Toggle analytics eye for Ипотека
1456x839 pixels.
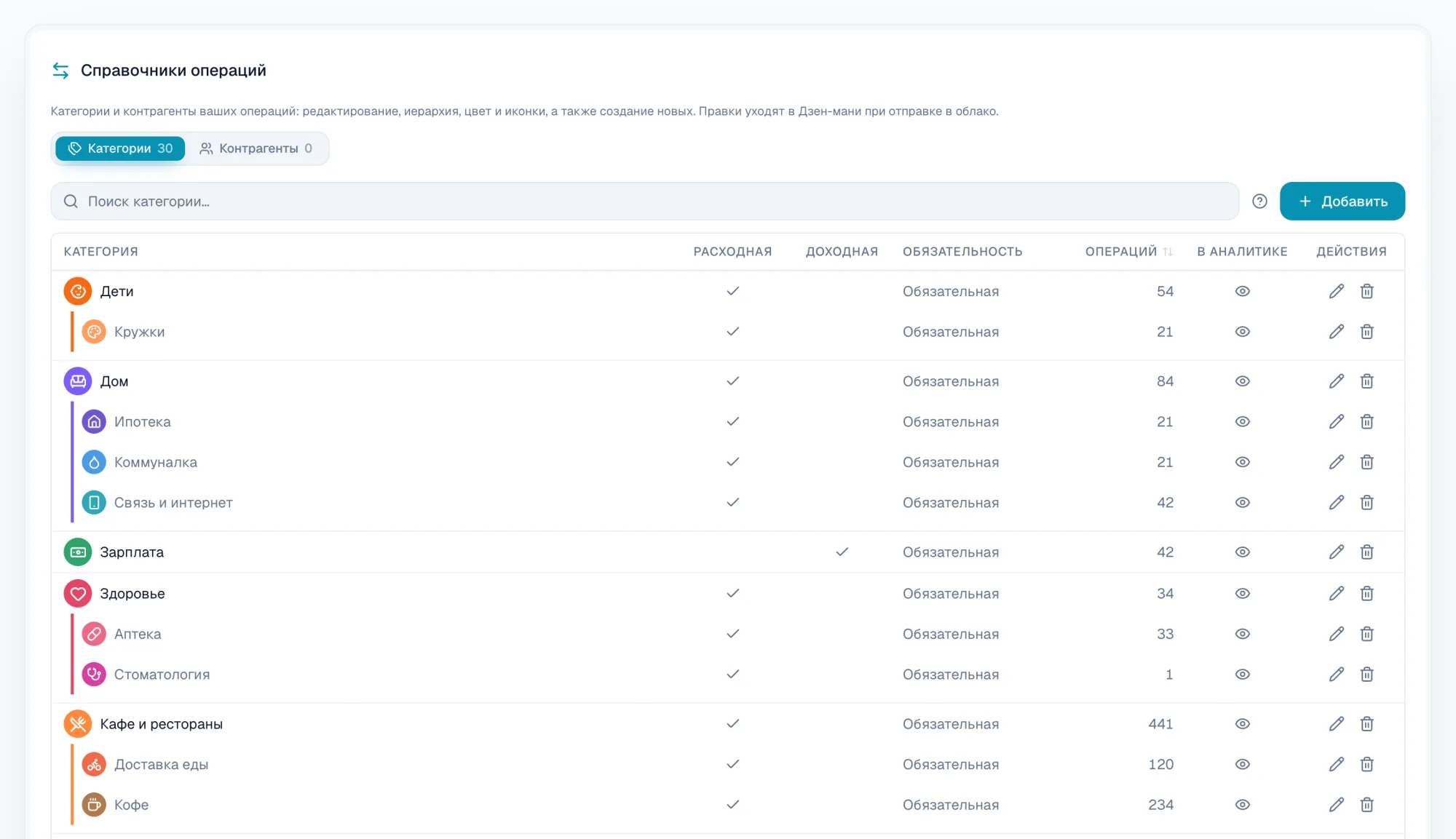(x=1242, y=422)
